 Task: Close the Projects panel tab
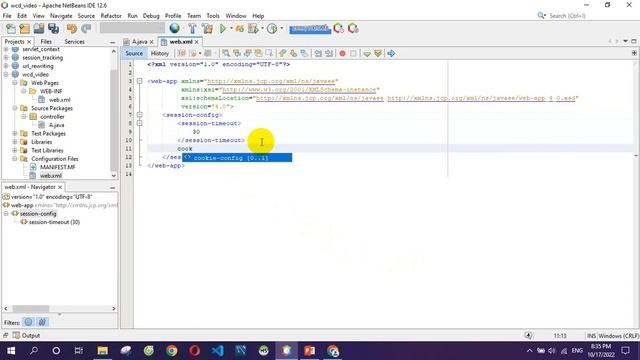29,42
